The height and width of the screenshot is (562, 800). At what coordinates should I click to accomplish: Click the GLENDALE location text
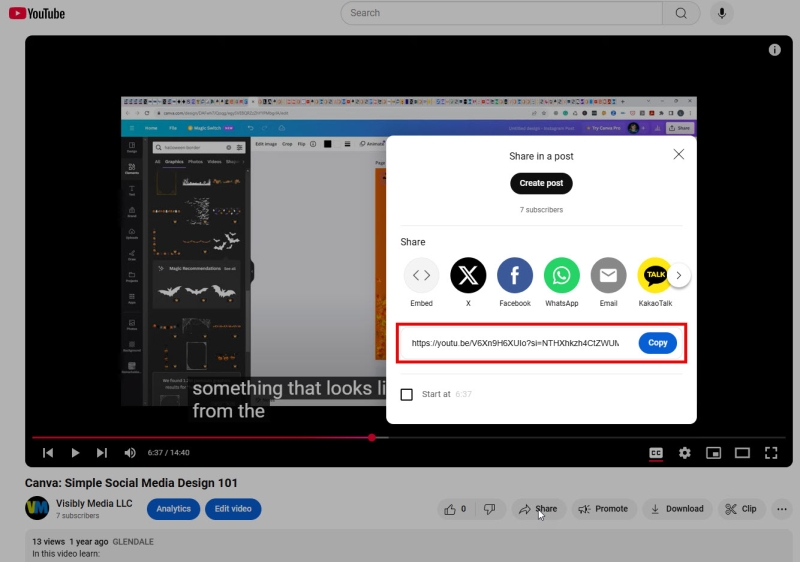[133, 542]
